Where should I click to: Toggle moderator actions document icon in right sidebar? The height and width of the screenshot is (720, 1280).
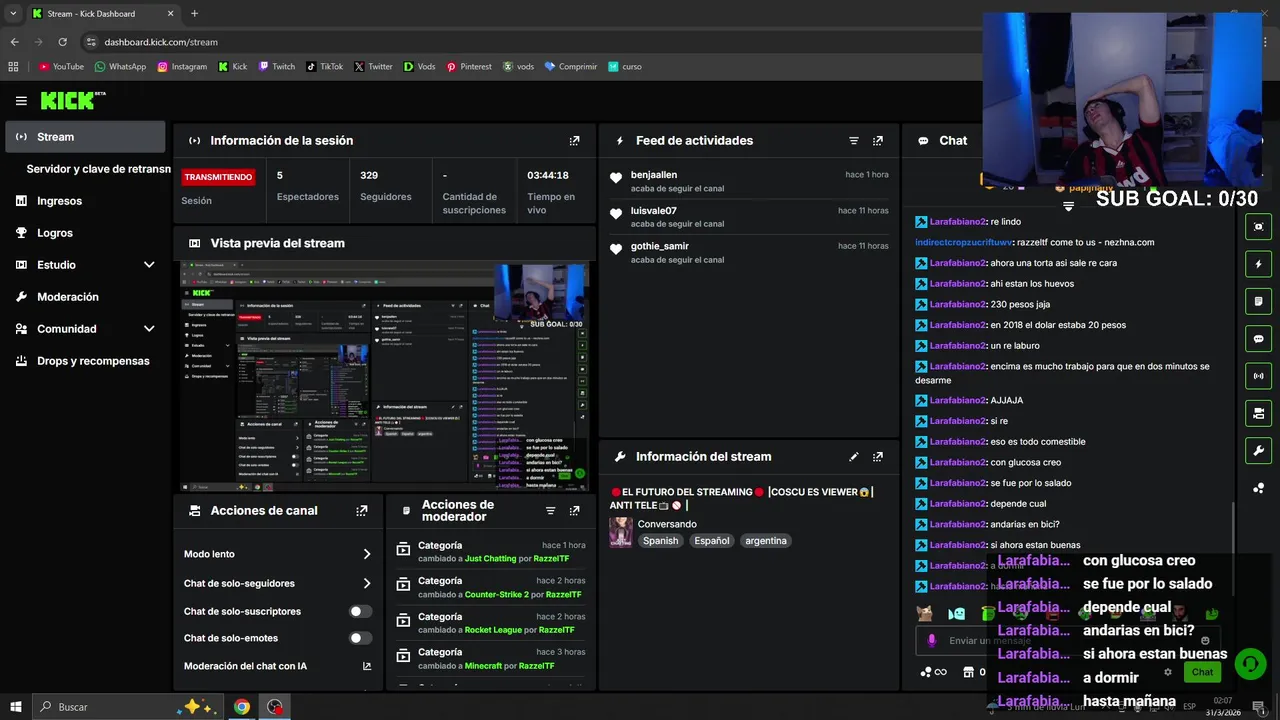[x=1258, y=301]
